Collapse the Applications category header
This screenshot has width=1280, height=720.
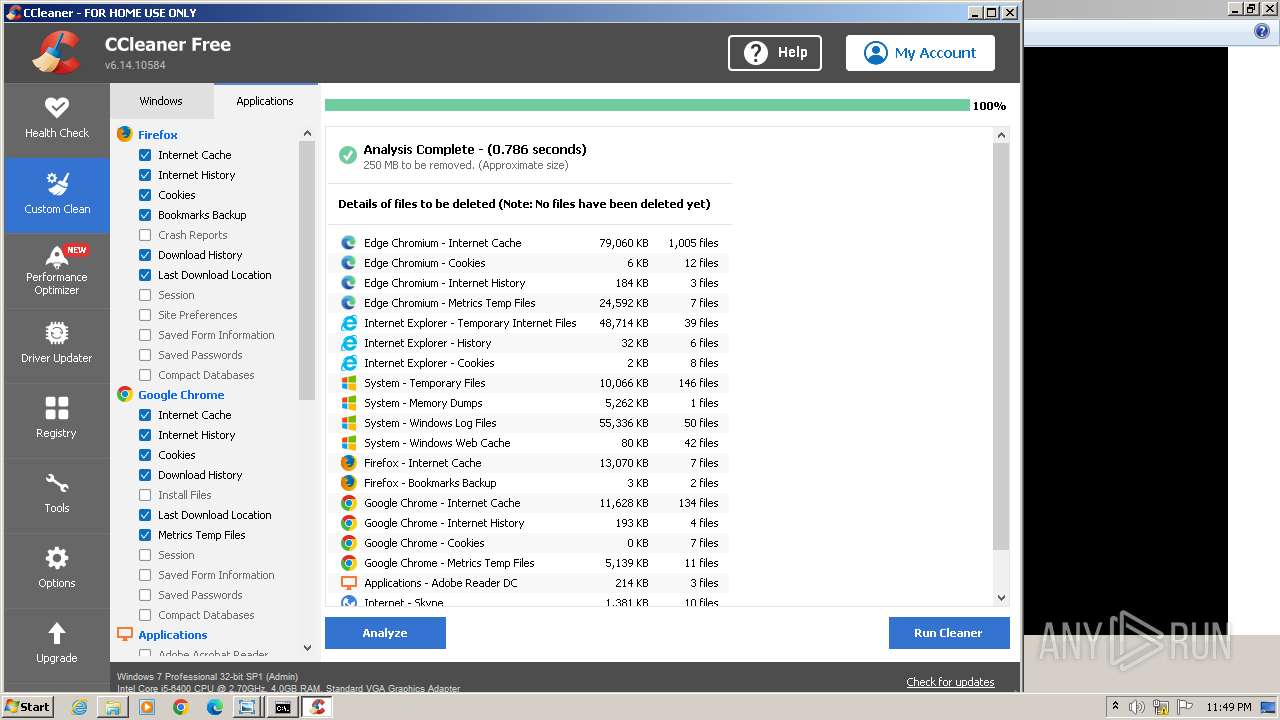[x=172, y=634]
